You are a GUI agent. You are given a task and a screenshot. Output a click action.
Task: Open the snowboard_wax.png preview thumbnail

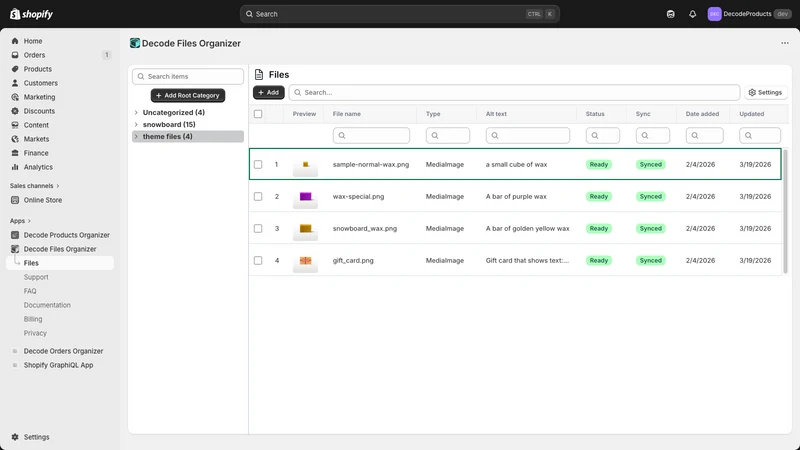(x=305, y=229)
